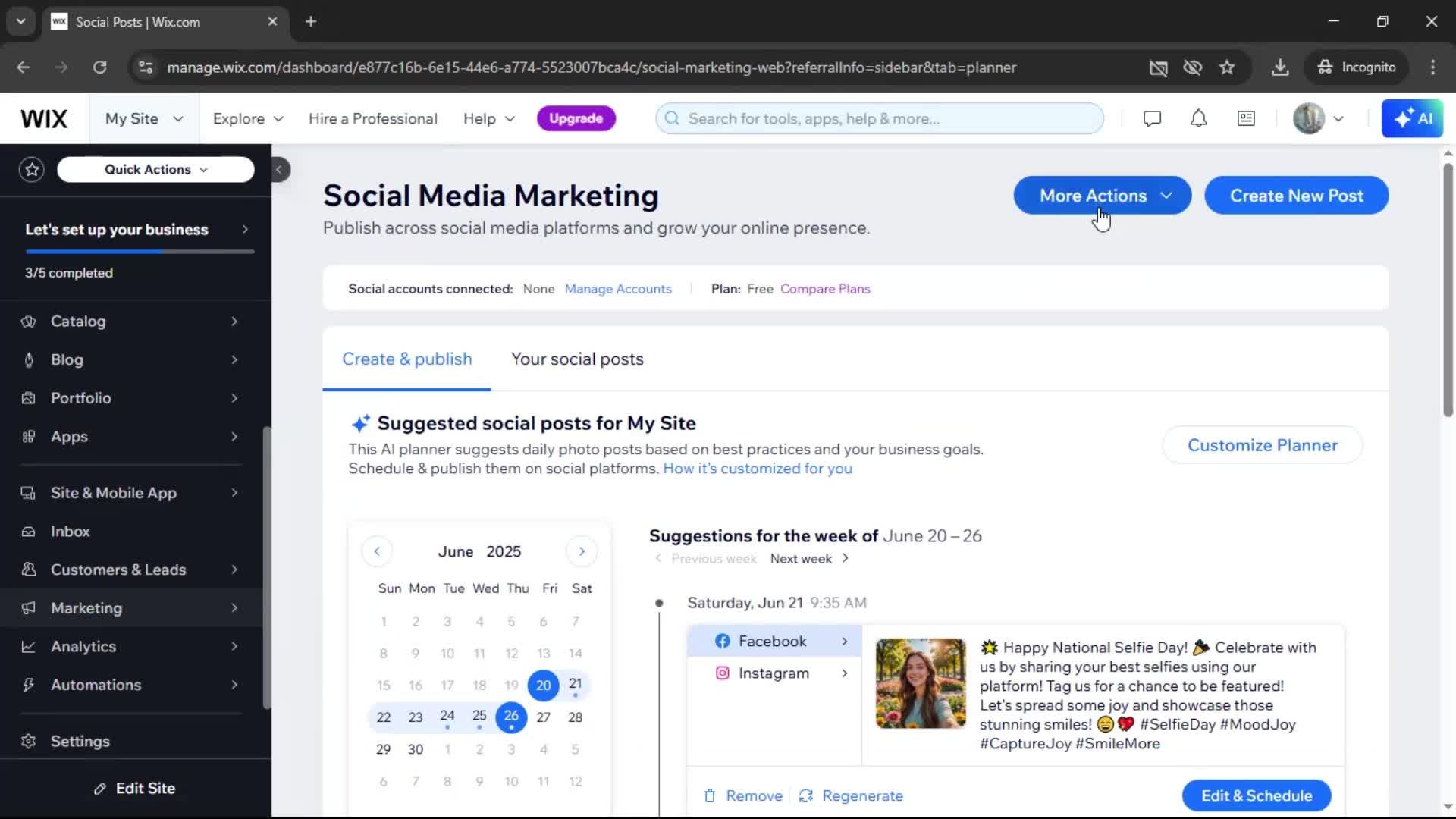Open the chat messages icon in header

1152,118
